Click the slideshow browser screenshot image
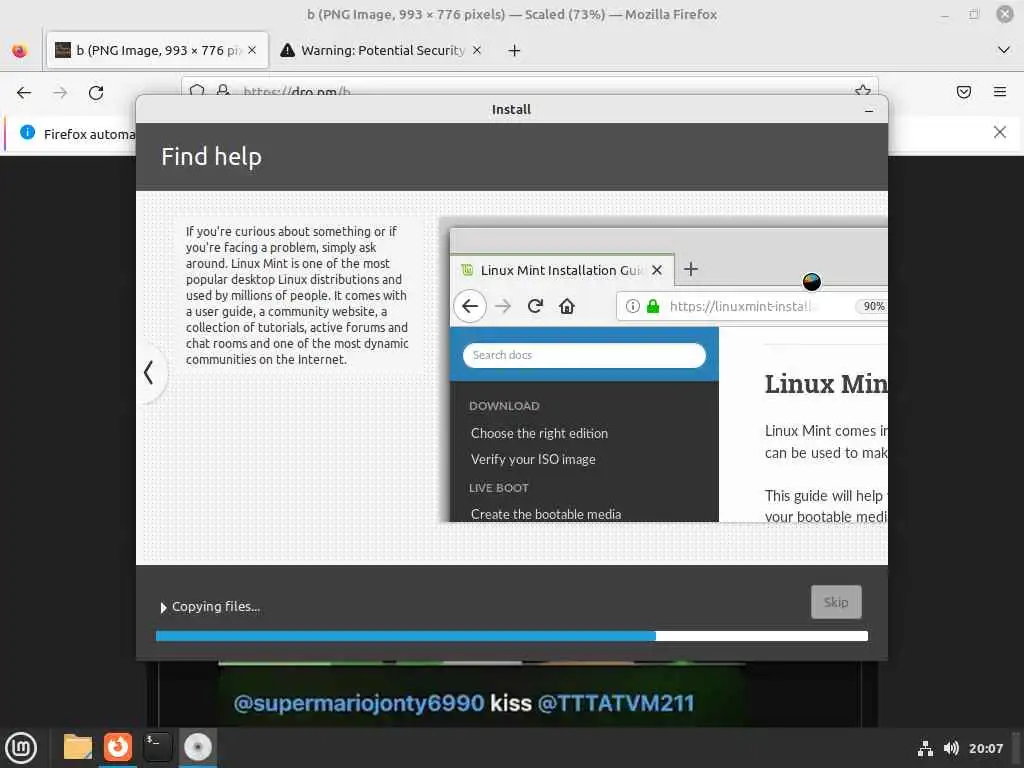1024x768 pixels. 664,370
